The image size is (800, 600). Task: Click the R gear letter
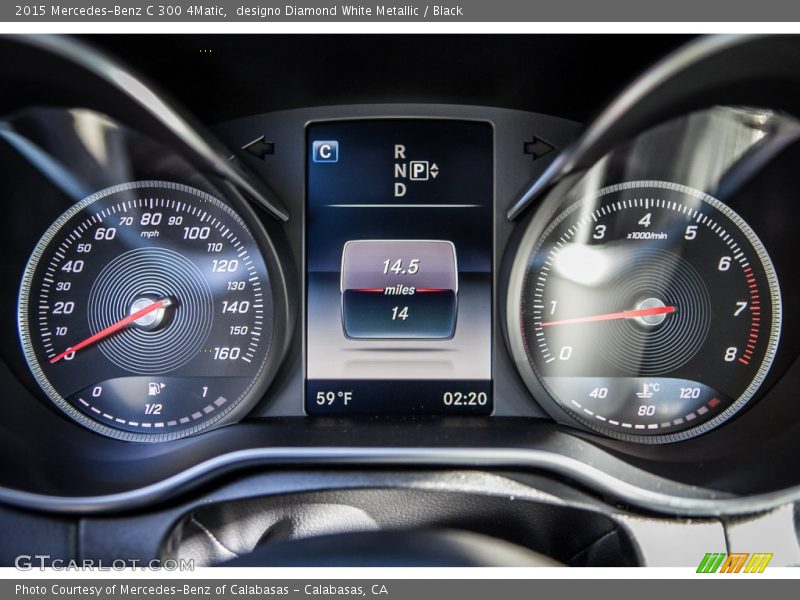tap(399, 152)
